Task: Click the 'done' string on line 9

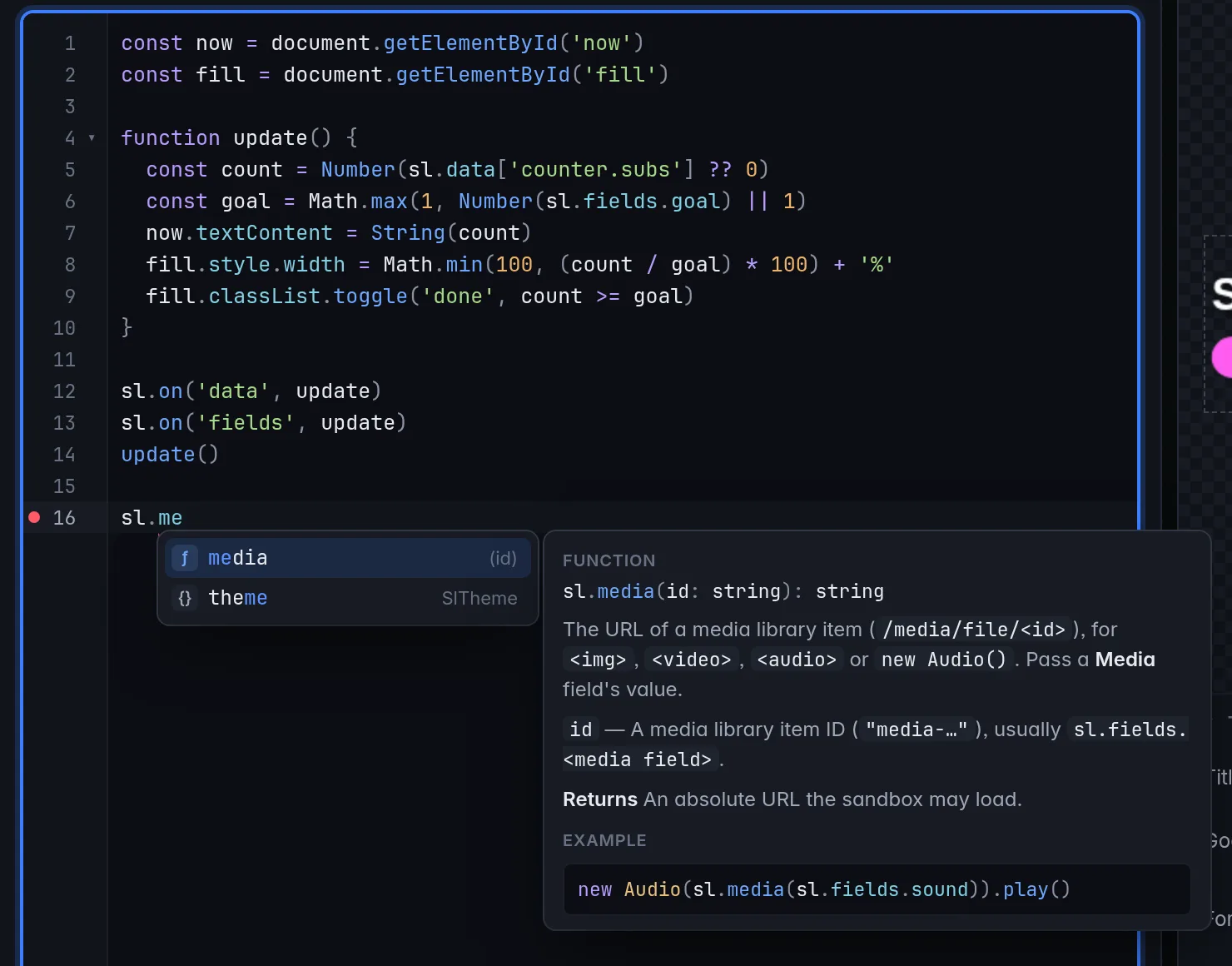Action: 458,296
